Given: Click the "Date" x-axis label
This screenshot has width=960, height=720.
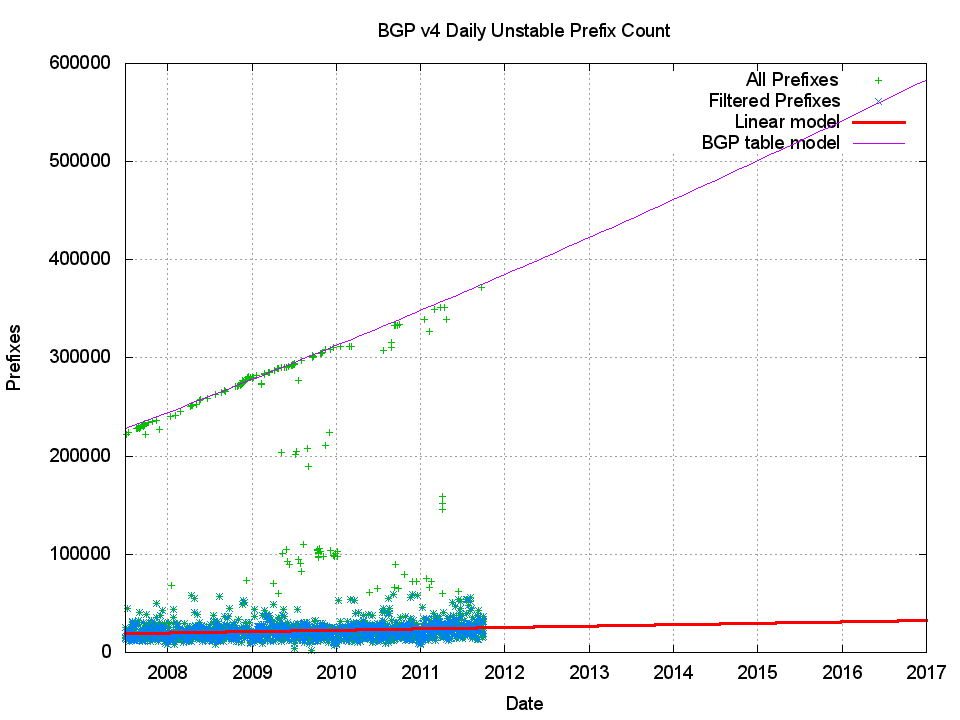Looking at the screenshot, I should (x=524, y=703).
